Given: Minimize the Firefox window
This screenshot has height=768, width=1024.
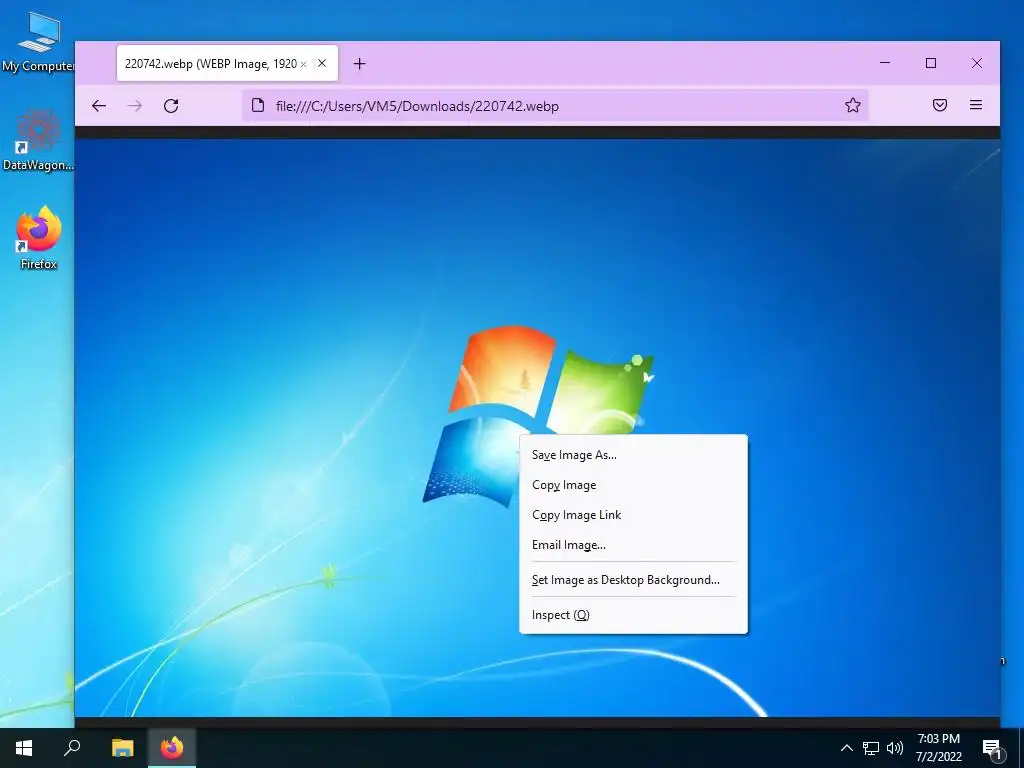Looking at the screenshot, I should tap(885, 63).
